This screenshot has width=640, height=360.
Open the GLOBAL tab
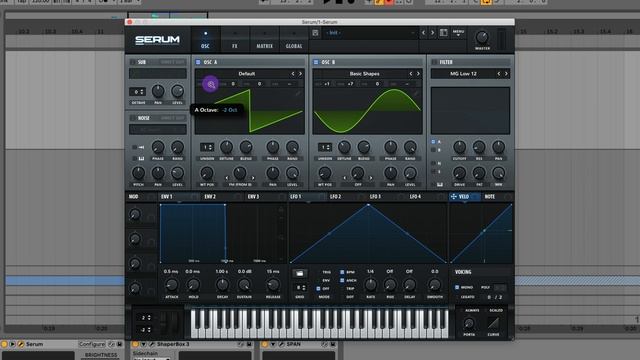tap(294, 40)
